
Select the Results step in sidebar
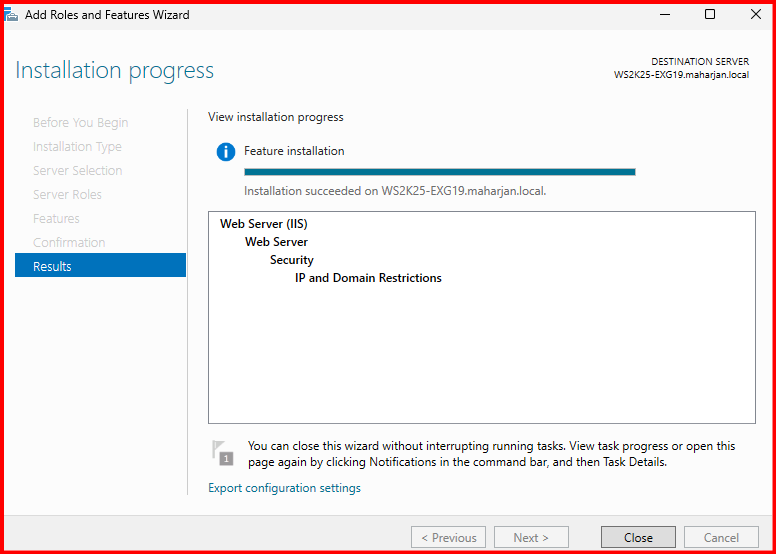(100, 266)
